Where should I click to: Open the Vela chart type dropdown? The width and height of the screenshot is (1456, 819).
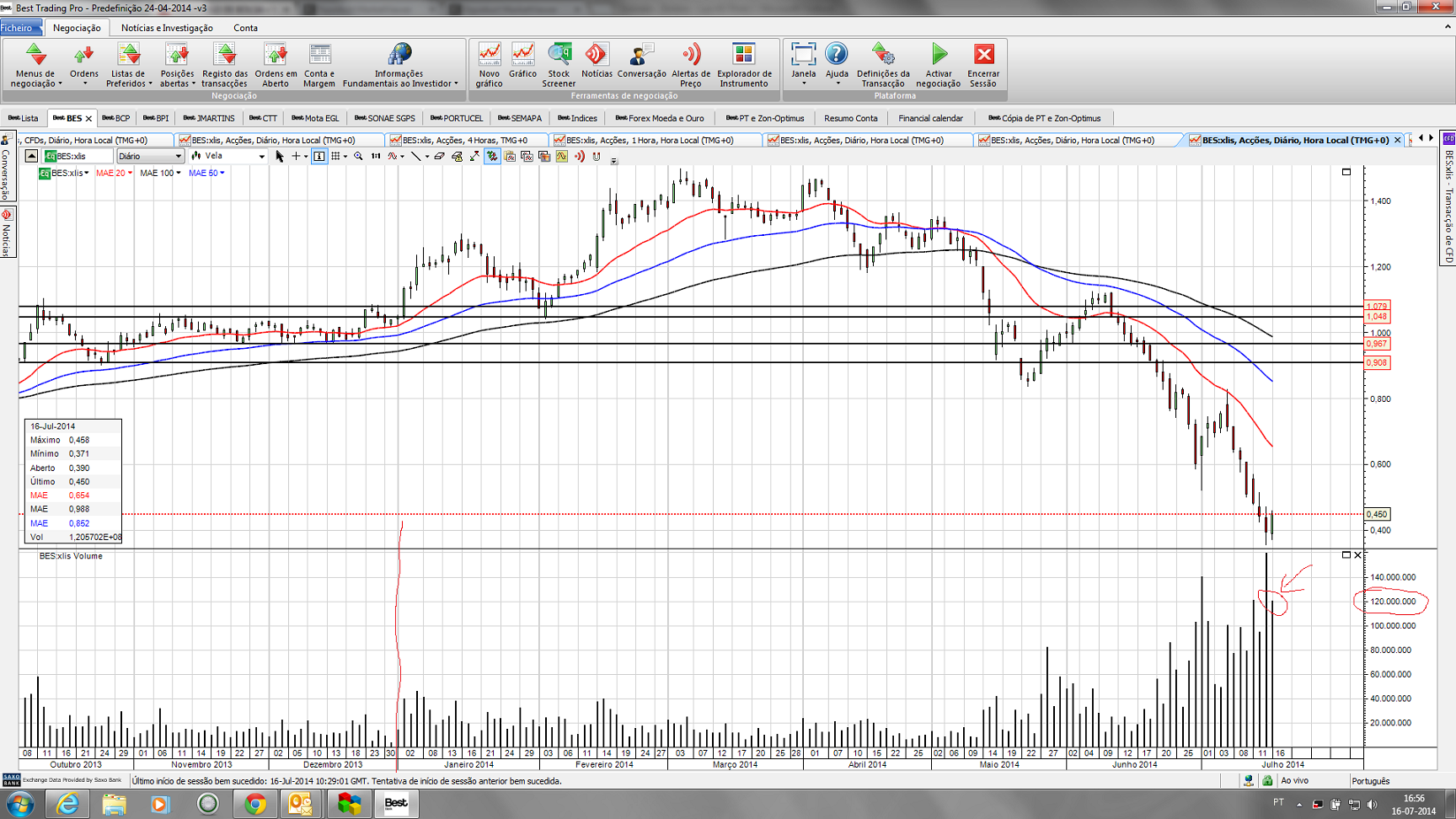coord(261,156)
